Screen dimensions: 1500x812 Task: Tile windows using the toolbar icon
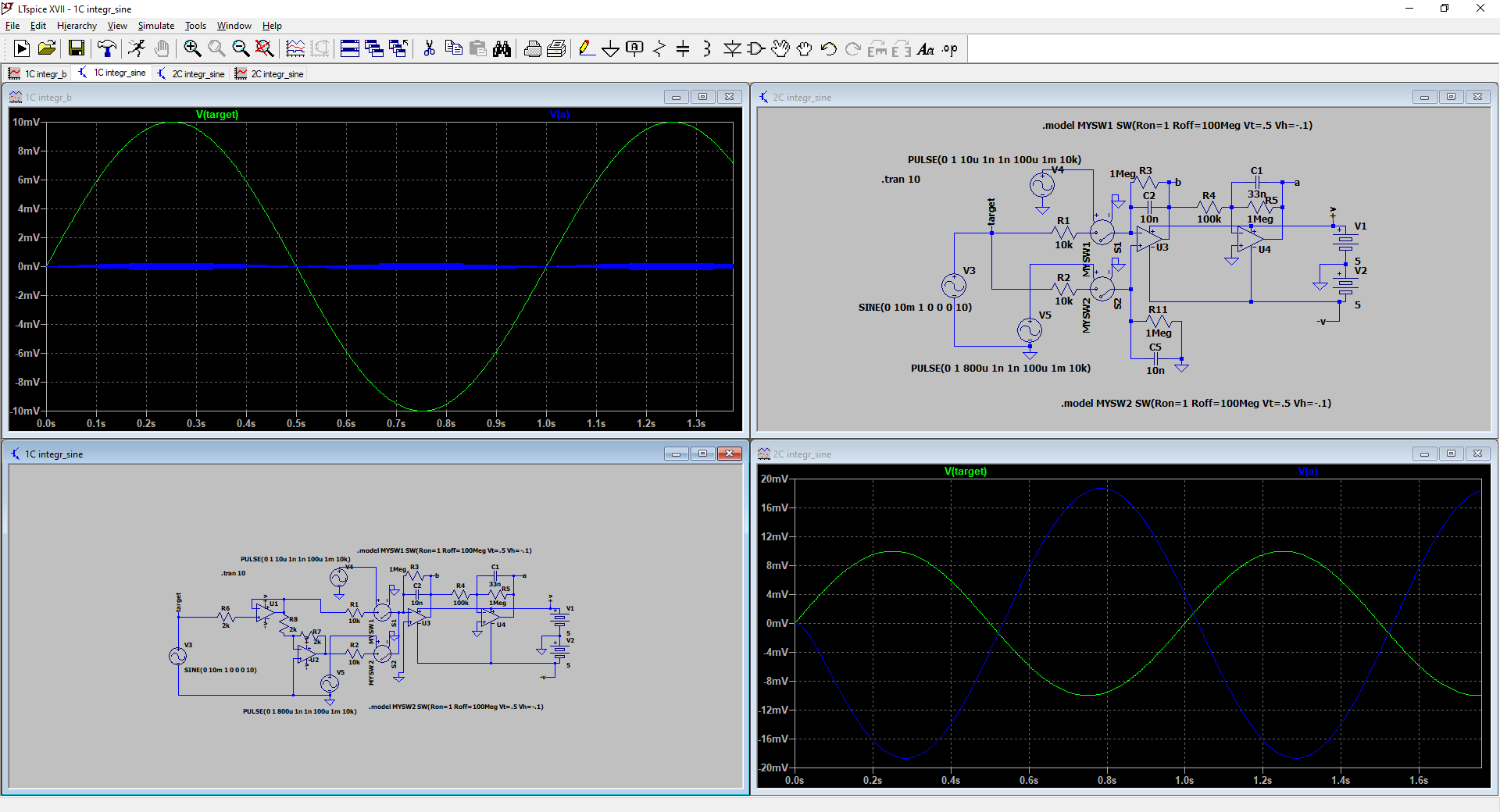point(350,48)
